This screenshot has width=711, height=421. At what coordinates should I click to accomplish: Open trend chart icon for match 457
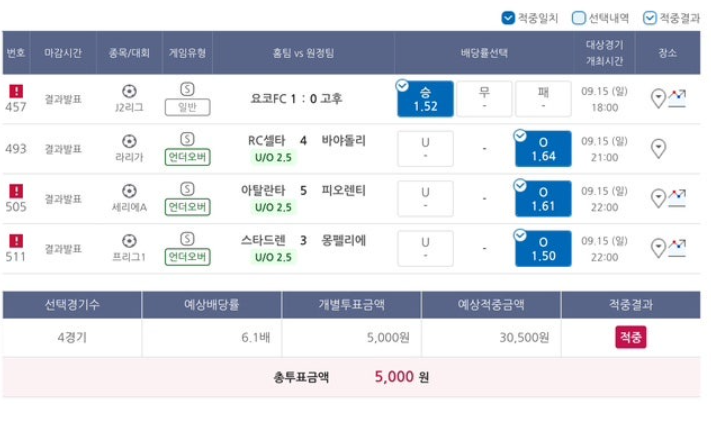[x=677, y=98]
